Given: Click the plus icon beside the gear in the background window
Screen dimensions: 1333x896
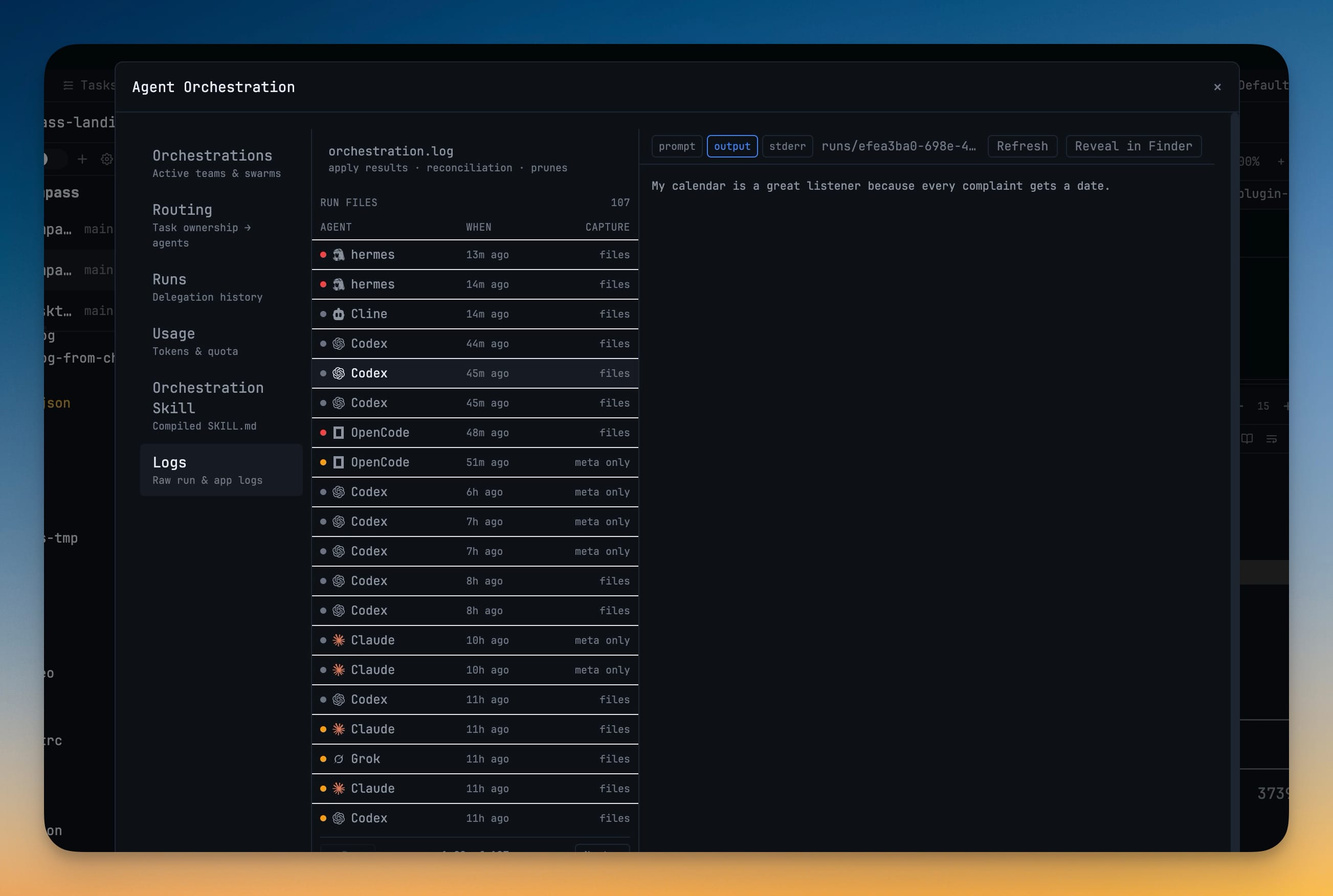Looking at the screenshot, I should (82, 159).
